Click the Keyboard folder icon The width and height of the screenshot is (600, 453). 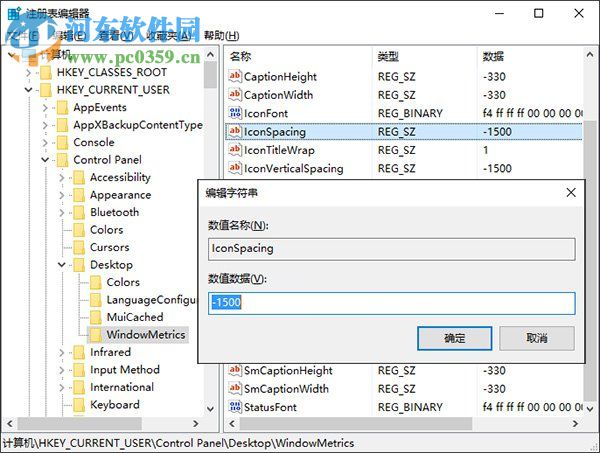pyautogui.click(x=79, y=405)
